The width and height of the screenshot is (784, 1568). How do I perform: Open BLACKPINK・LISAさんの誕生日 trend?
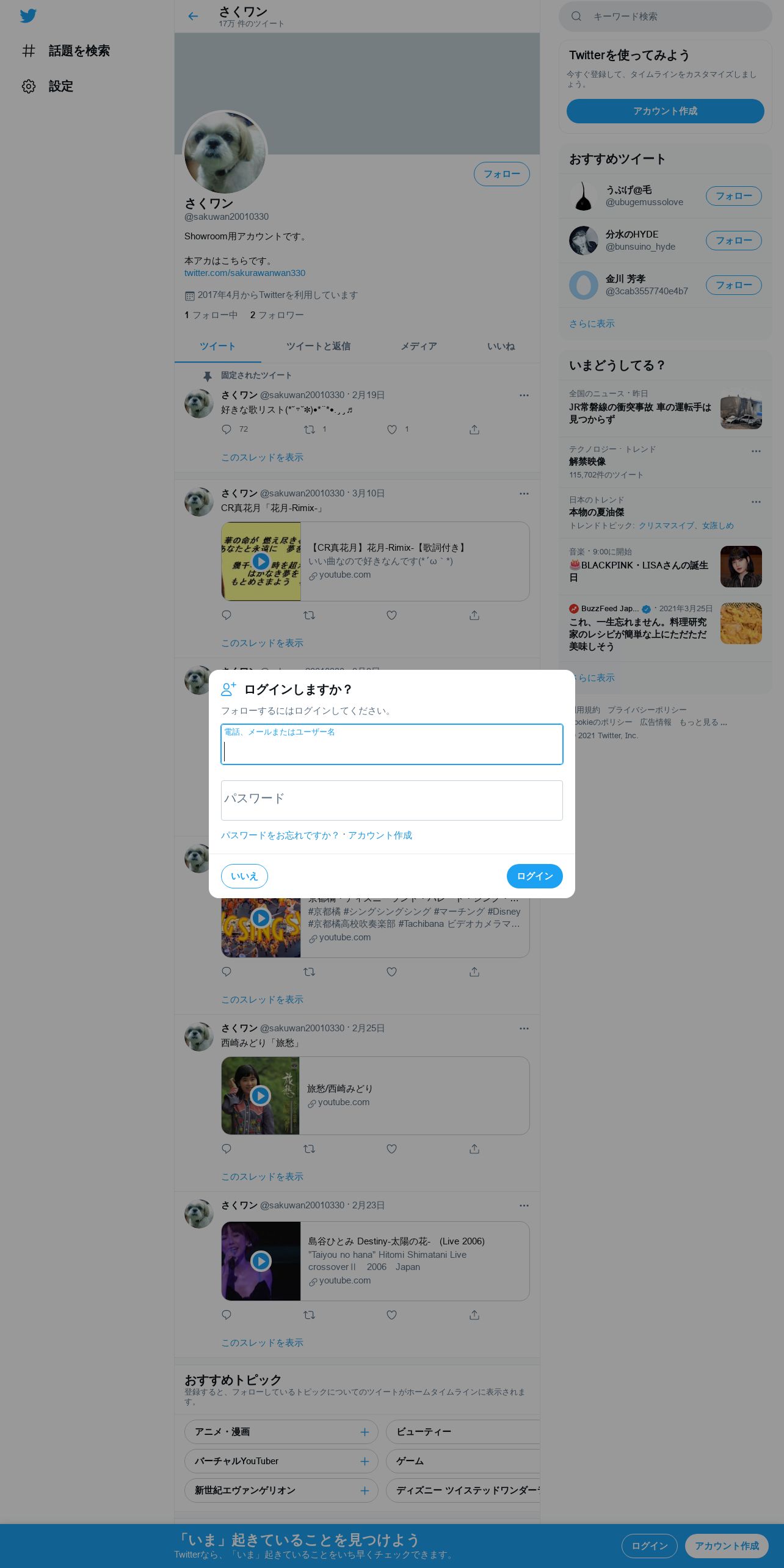point(666,567)
